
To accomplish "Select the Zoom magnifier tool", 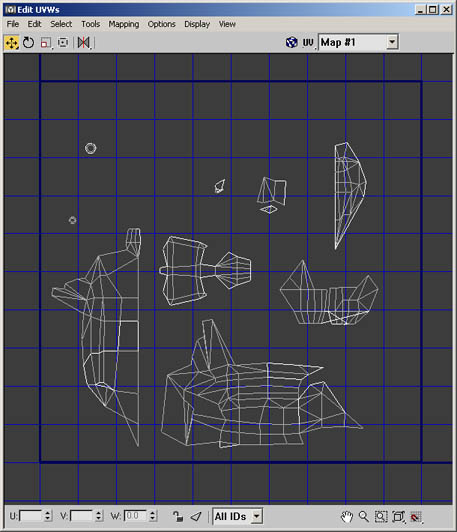I will 364,517.
